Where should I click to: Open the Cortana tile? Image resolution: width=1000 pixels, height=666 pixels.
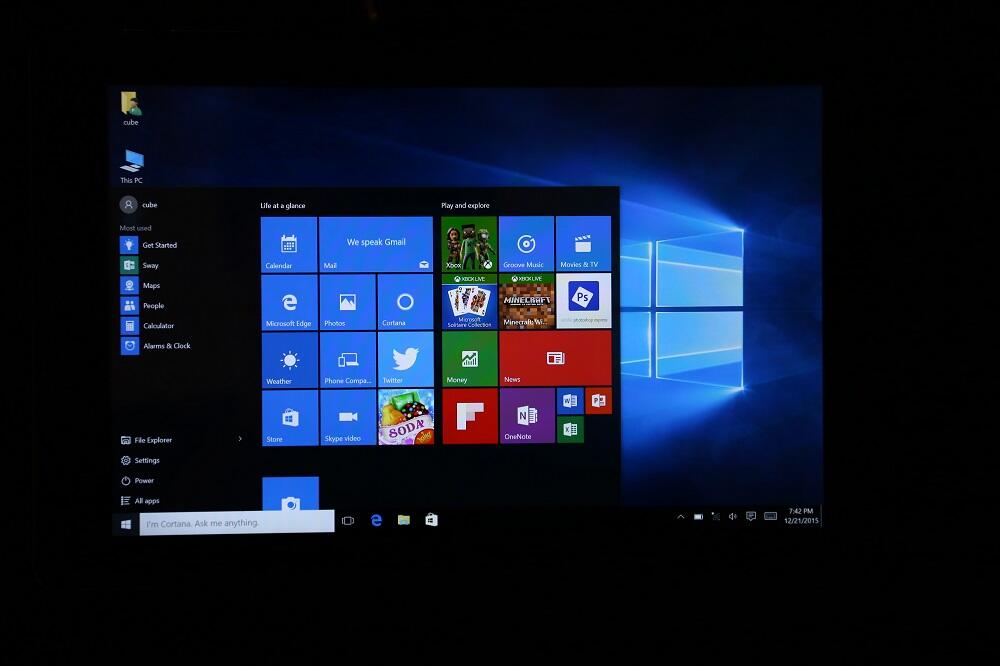coord(405,302)
